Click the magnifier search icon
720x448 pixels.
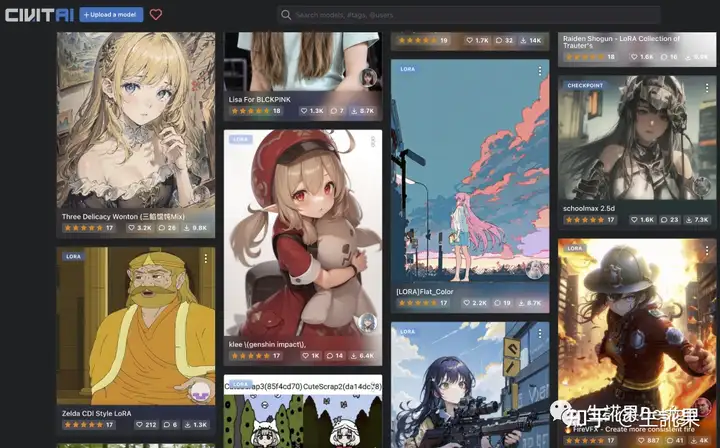[286, 15]
